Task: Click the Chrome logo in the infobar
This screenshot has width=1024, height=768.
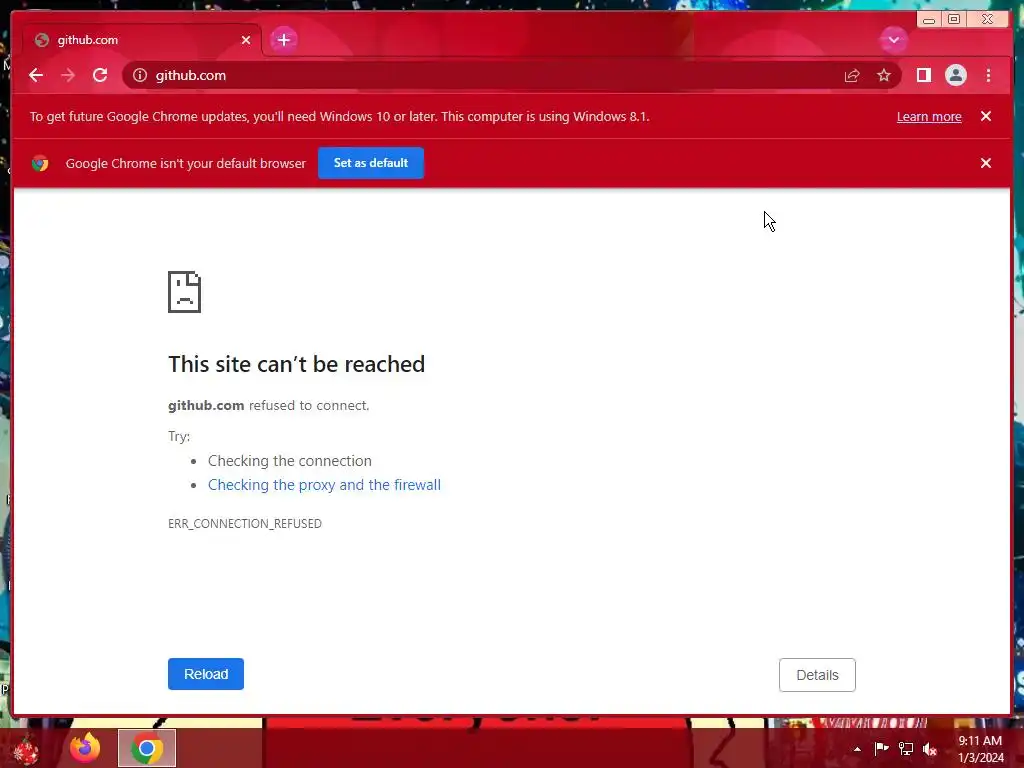Action: coord(40,163)
